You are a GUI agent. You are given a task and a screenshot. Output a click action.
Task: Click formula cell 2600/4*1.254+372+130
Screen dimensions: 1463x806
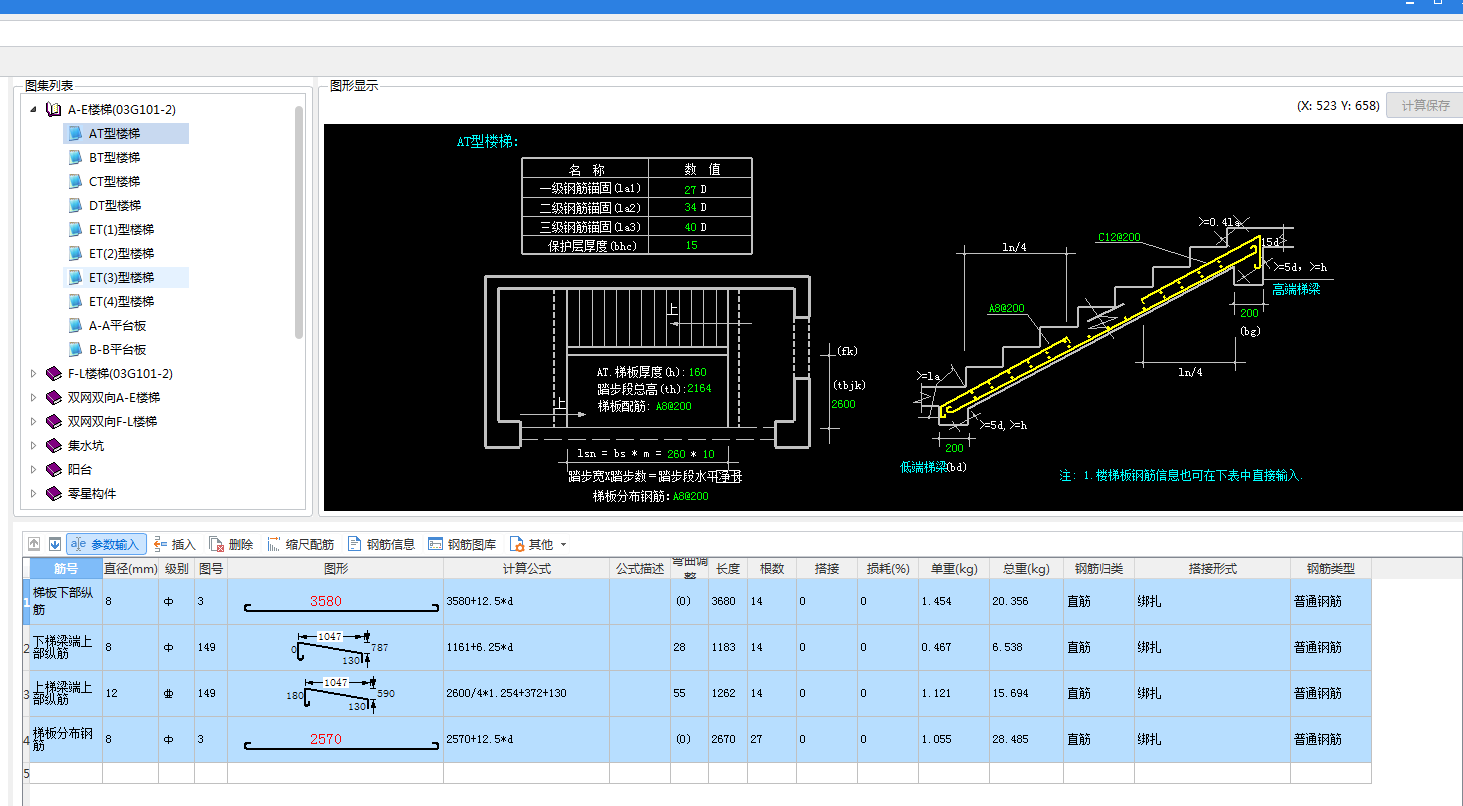click(526, 694)
